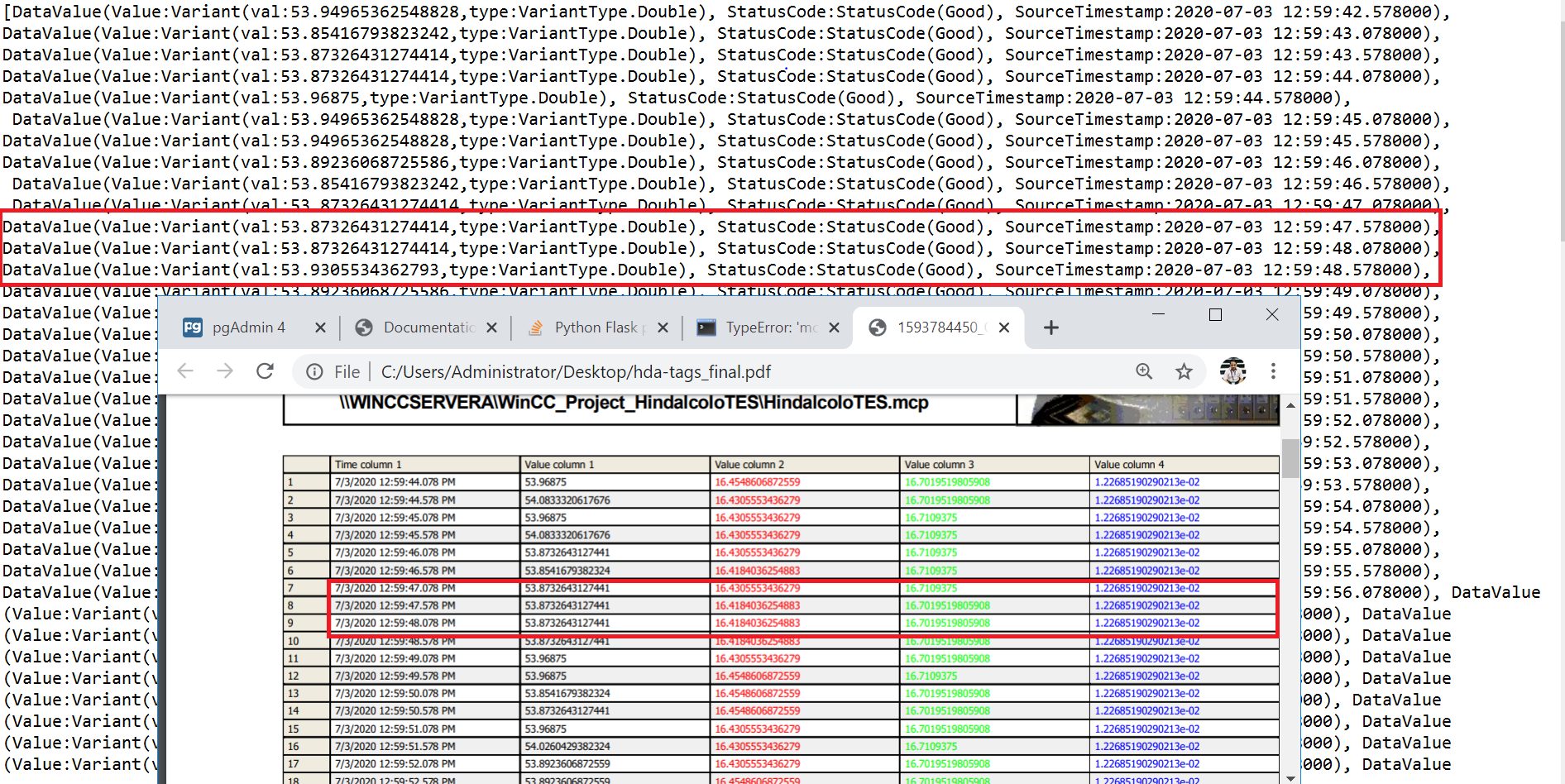Open Chrome's three-dot menu
The width and height of the screenshot is (1565, 784).
click(x=1272, y=370)
